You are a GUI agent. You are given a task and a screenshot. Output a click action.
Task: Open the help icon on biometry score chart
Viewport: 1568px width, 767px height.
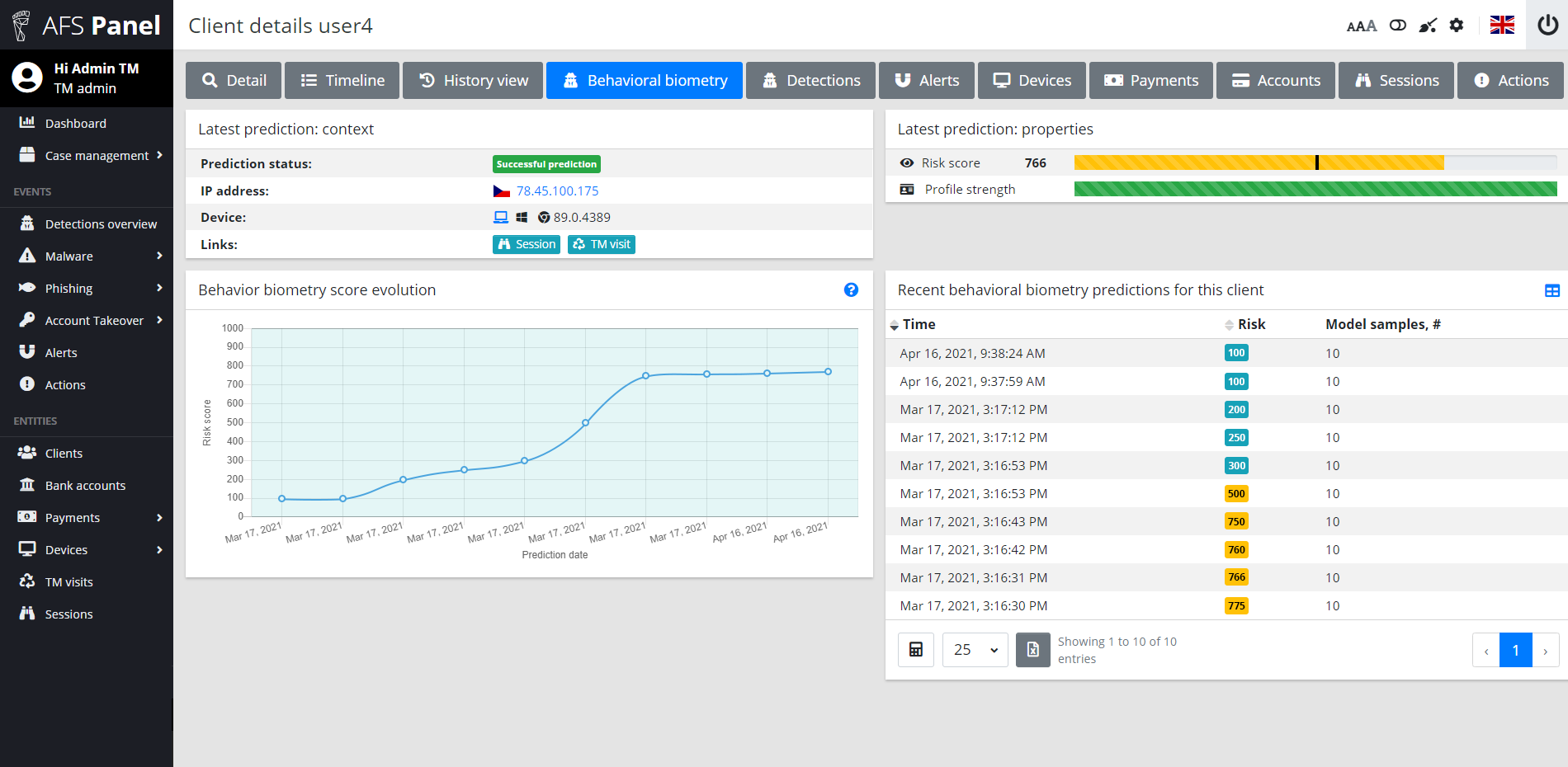(851, 290)
